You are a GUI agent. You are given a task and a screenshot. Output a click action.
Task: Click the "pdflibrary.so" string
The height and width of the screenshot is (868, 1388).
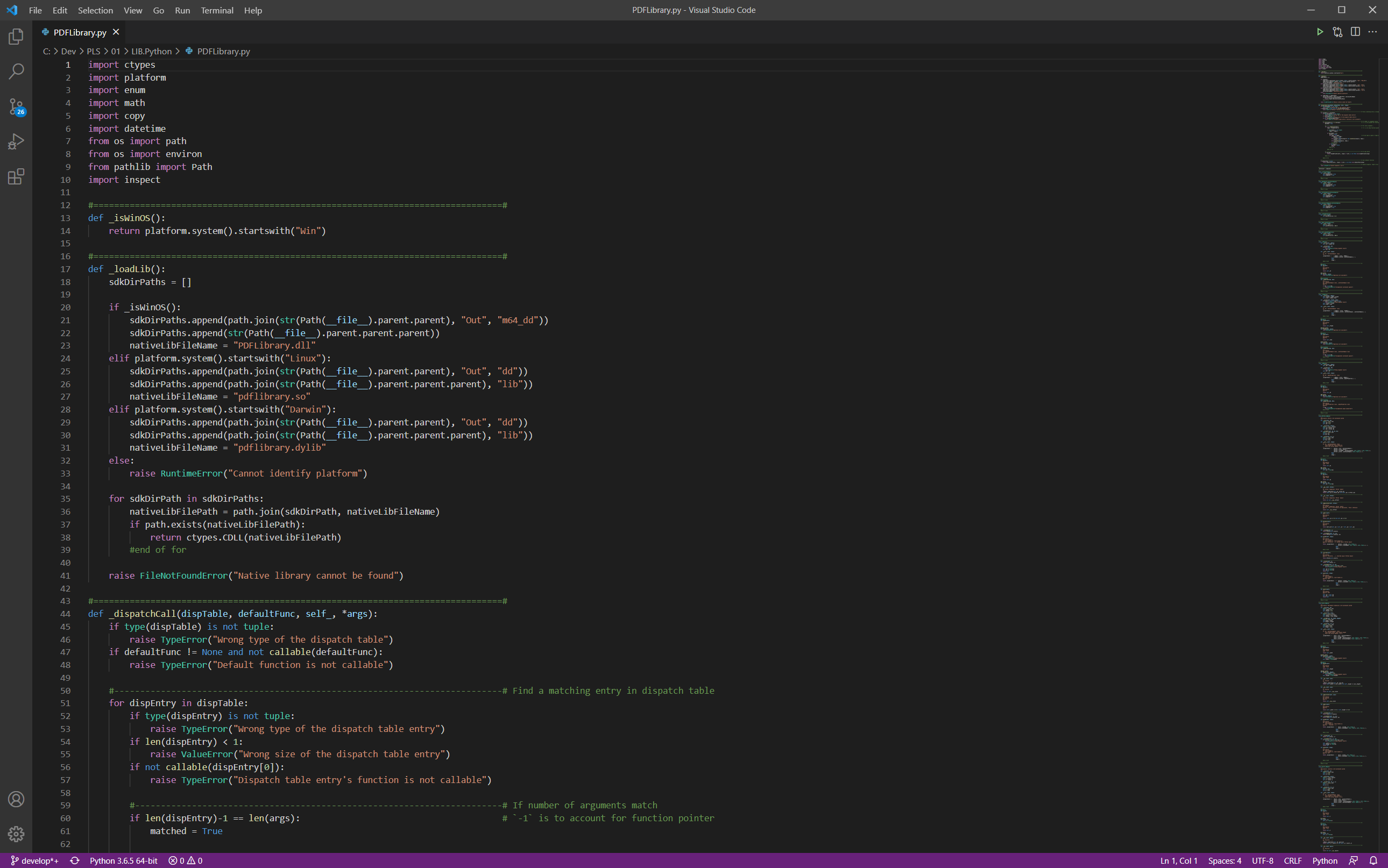pos(272,397)
